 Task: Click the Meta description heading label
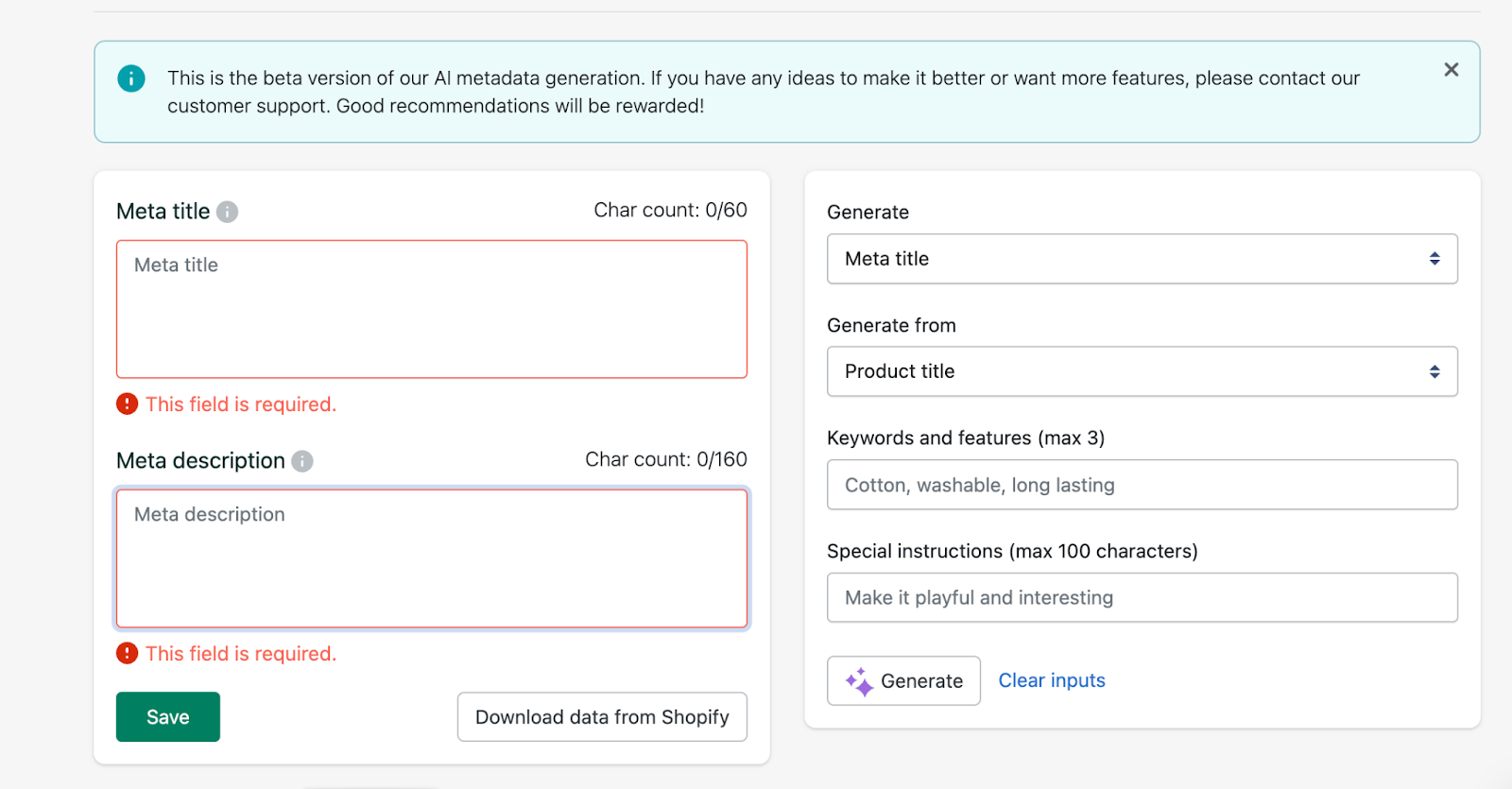click(x=200, y=461)
